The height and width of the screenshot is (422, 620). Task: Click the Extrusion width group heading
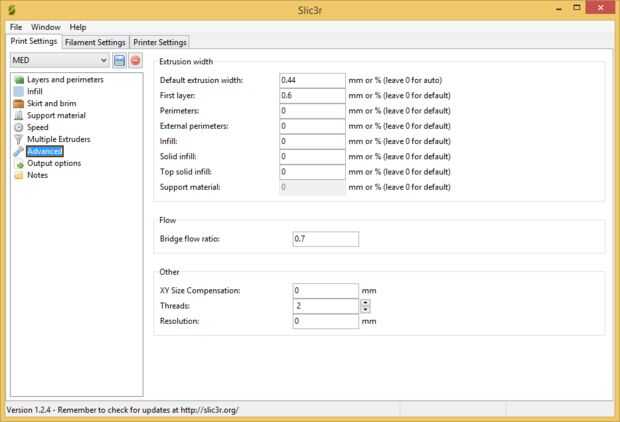point(186,62)
